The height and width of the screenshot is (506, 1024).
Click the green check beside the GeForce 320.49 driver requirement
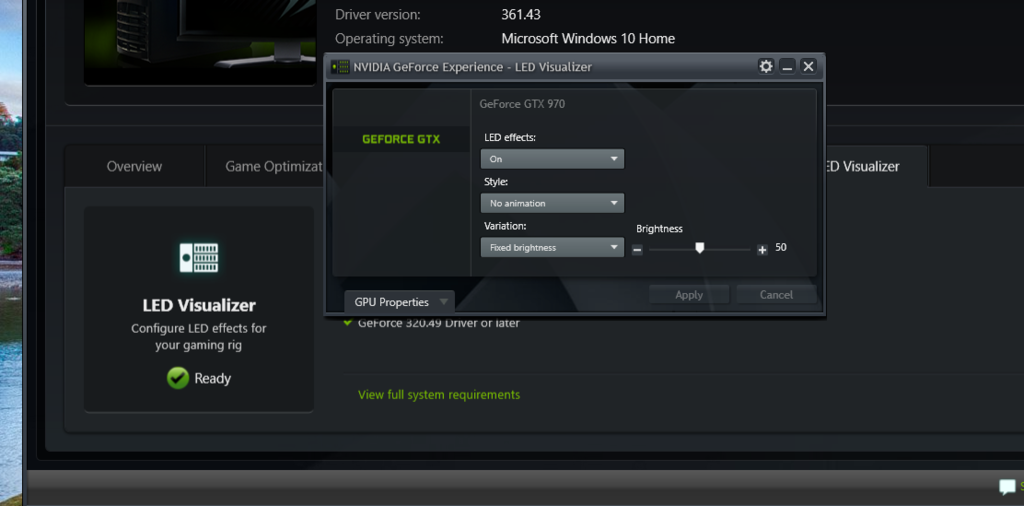point(347,322)
